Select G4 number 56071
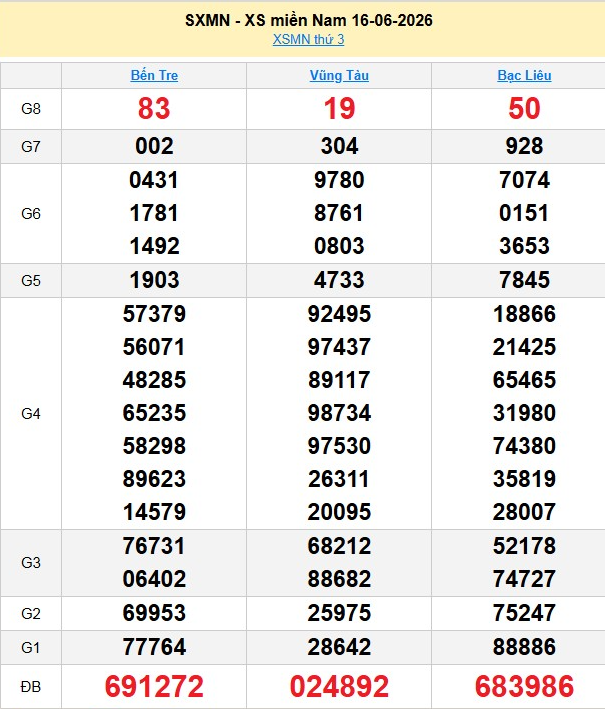The height and width of the screenshot is (709, 605). click(x=154, y=347)
